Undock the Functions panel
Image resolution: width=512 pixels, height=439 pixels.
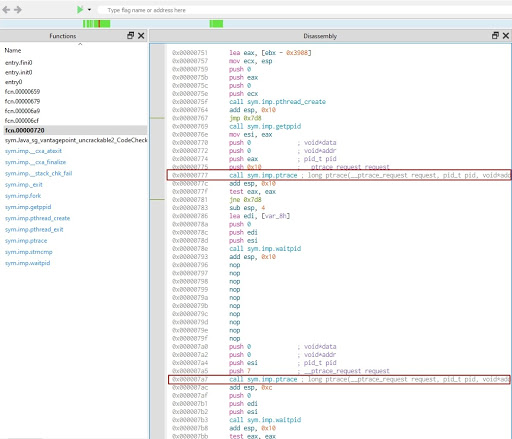[131, 35]
